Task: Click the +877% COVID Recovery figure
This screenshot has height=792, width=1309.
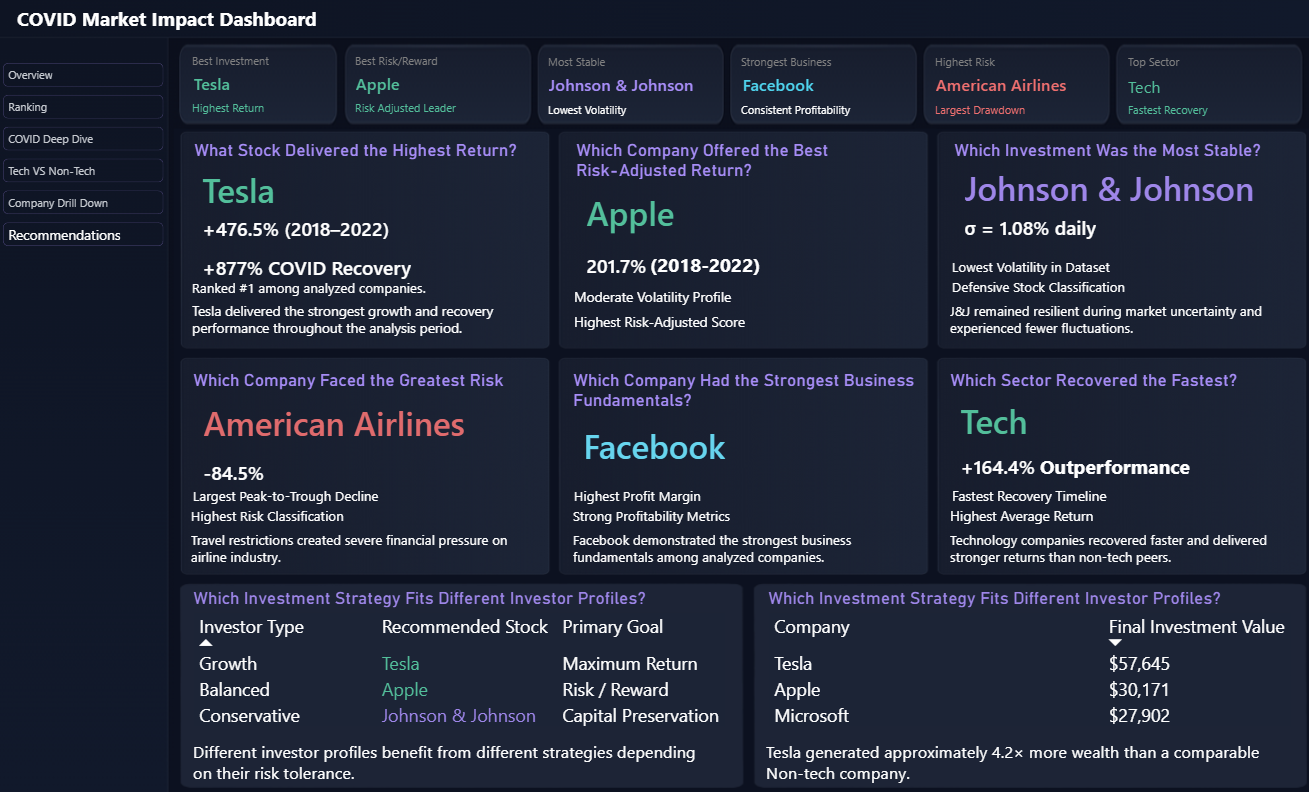Action: 307,269
